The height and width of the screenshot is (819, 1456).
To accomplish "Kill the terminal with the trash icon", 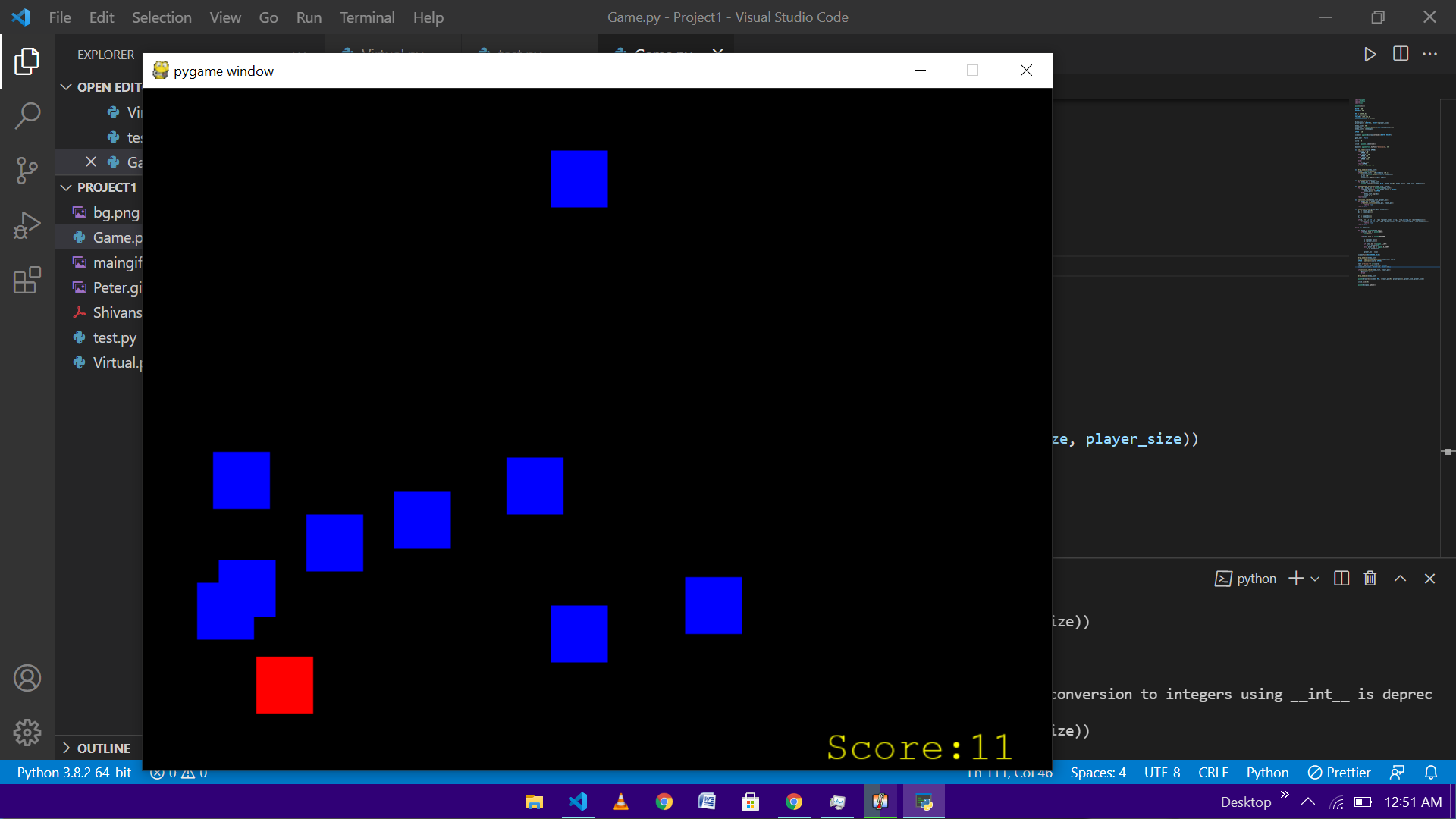I will [1370, 578].
